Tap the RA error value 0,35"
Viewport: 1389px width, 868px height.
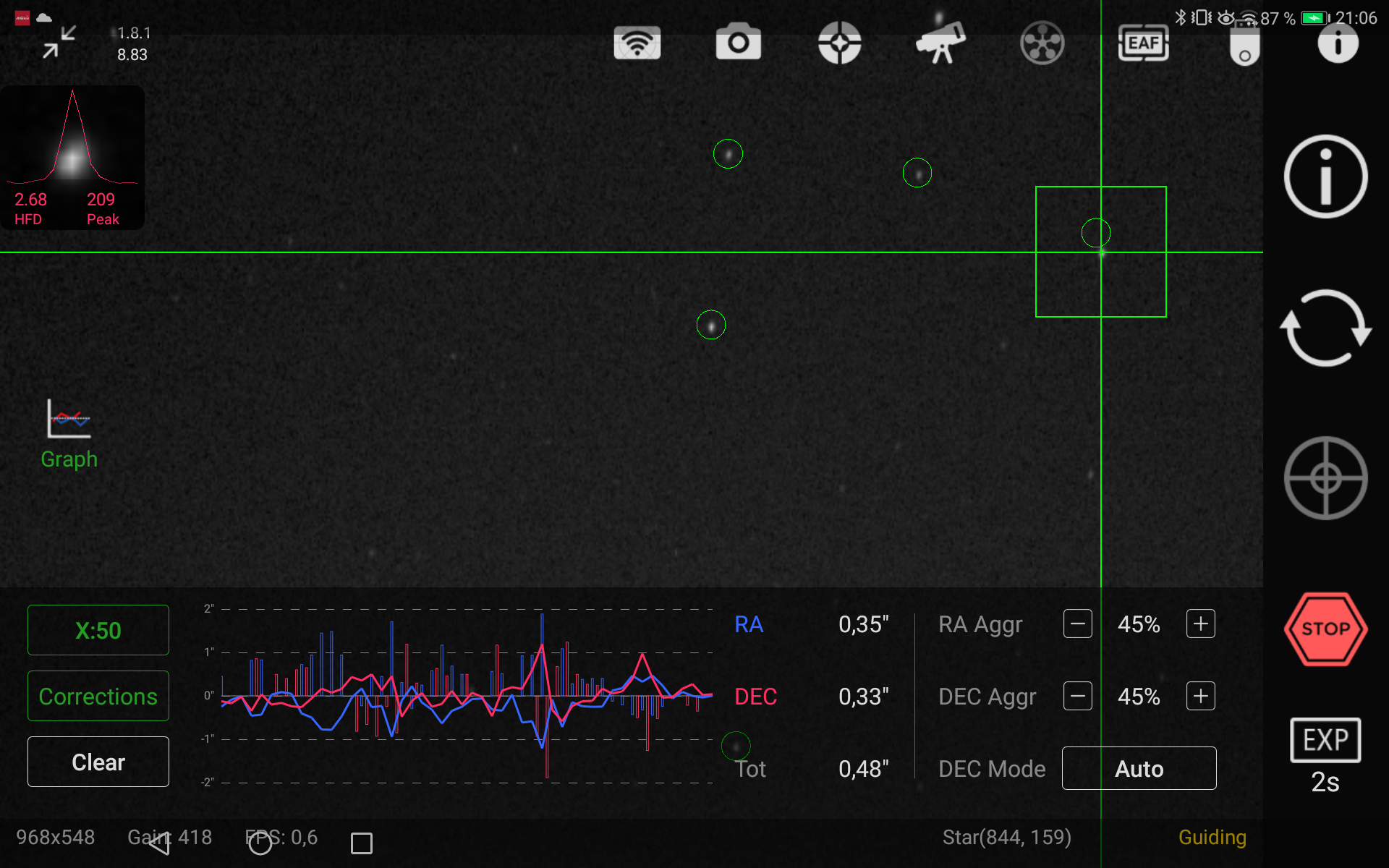[x=863, y=624]
